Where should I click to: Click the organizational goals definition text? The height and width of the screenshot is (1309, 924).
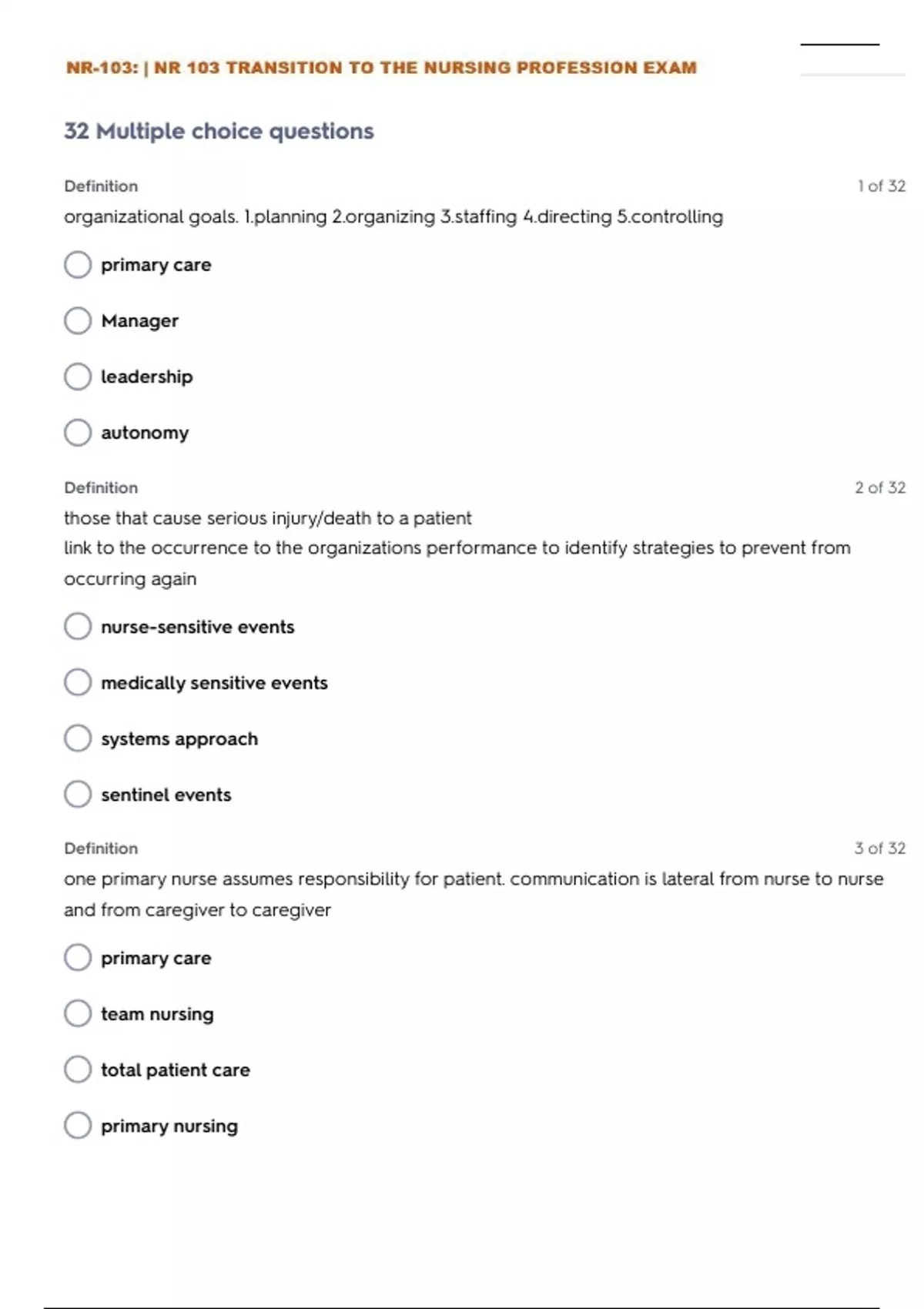tap(393, 217)
